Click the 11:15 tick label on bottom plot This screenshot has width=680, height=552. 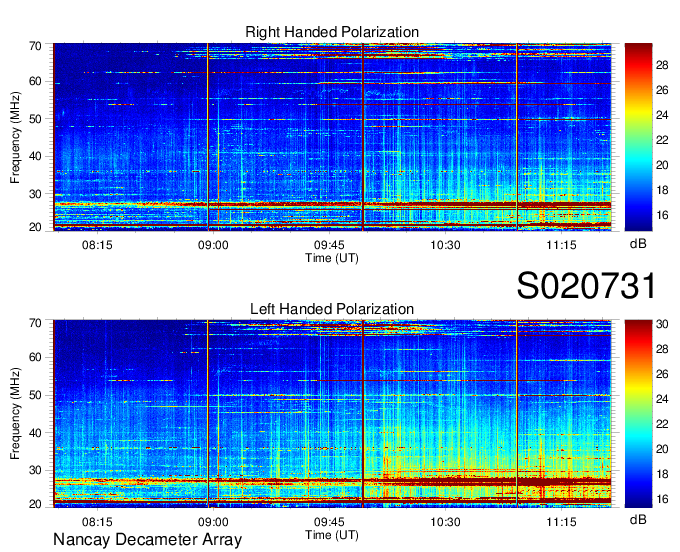click(561, 522)
